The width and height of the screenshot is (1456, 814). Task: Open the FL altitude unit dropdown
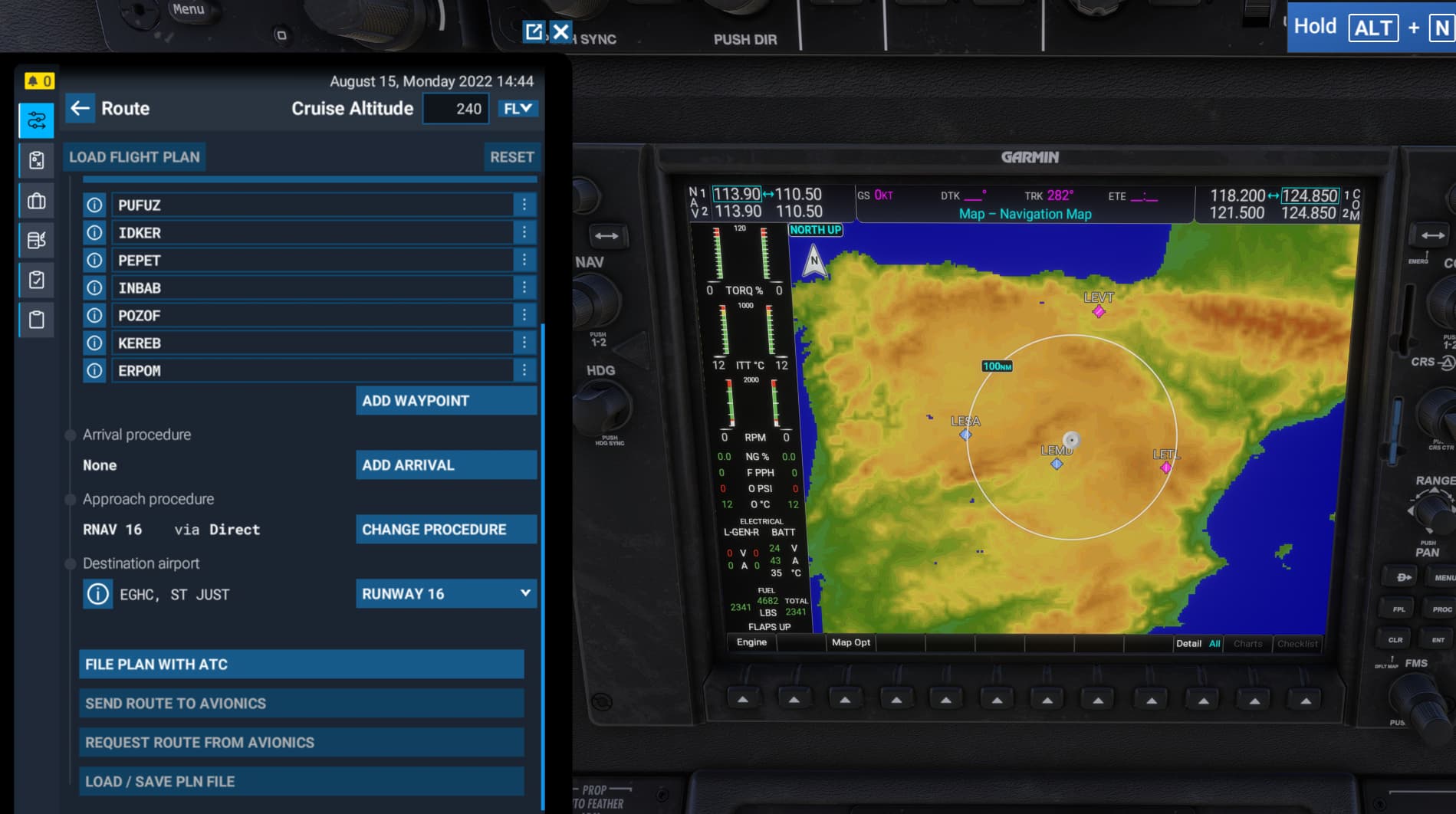[518, 109]
